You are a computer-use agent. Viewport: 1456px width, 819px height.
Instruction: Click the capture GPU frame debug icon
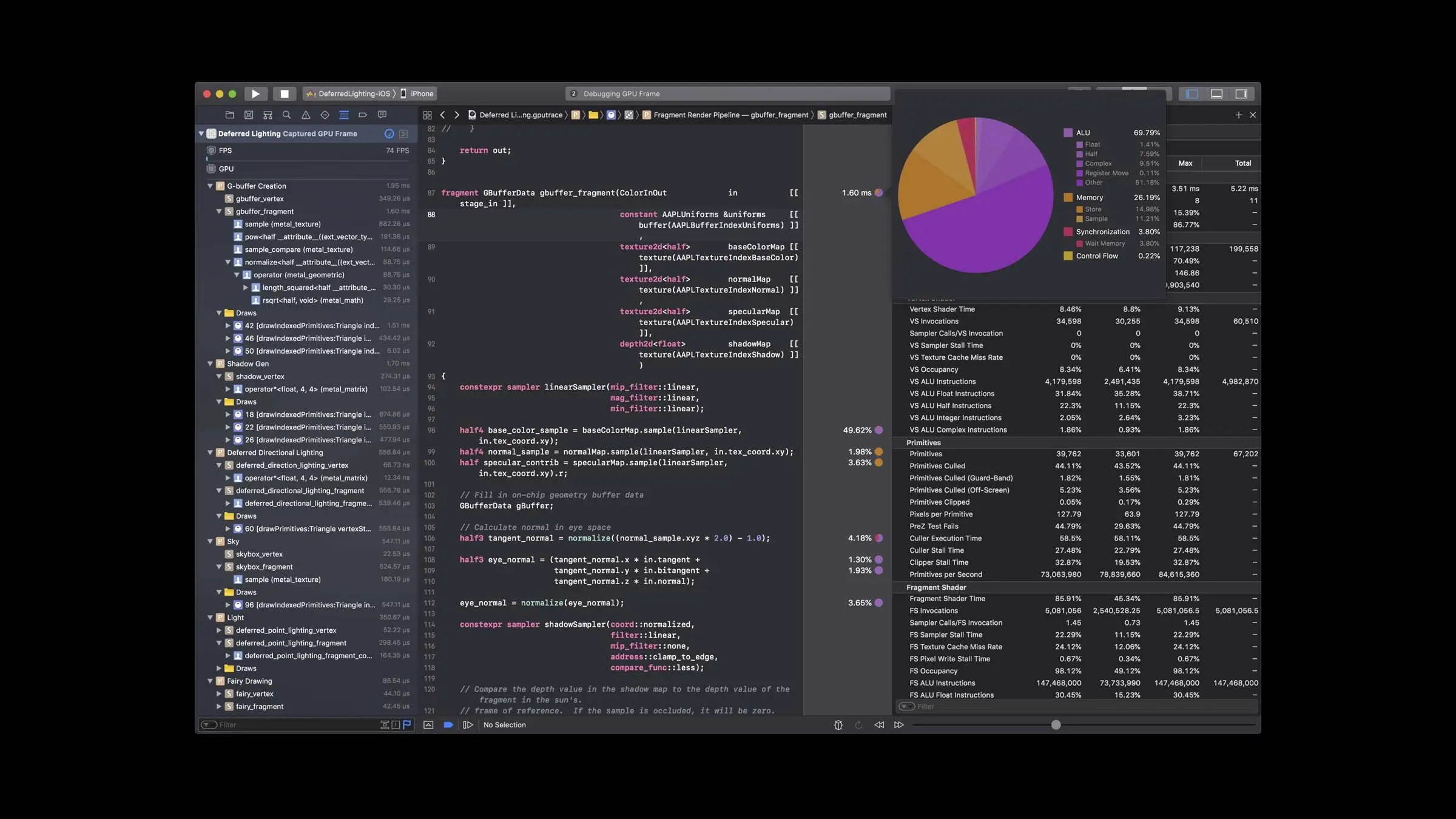click(838, 725)
